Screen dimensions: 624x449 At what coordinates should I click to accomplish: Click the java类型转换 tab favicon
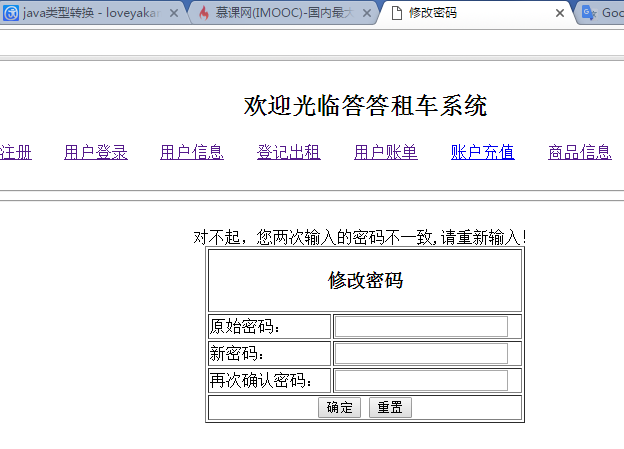[x=11, y=13]
